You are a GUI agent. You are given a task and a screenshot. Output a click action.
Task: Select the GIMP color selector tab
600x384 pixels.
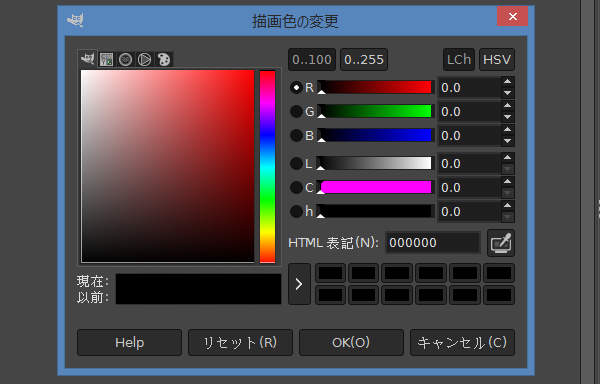click(88, 59)
